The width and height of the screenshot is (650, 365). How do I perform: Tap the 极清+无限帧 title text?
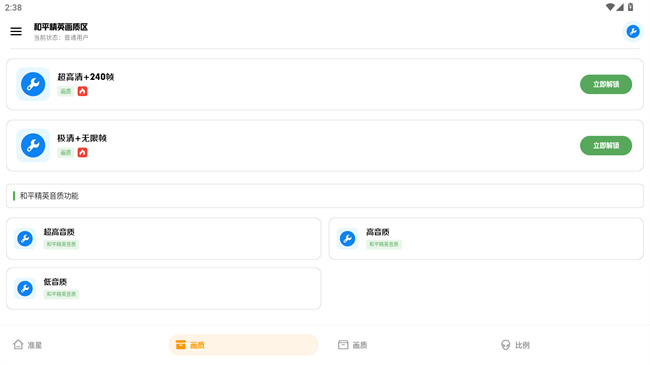click(82, 138)
